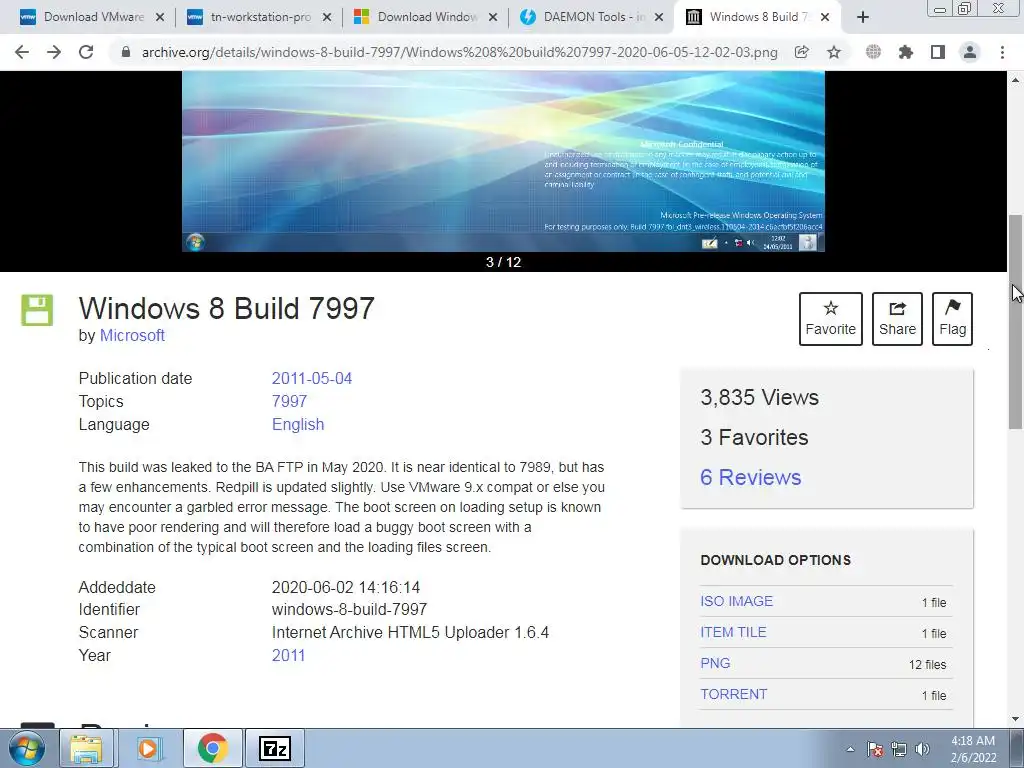The height and width of the screenshot is (768, 1024).
Task: Click the address bar URL field
Action: 459,52
